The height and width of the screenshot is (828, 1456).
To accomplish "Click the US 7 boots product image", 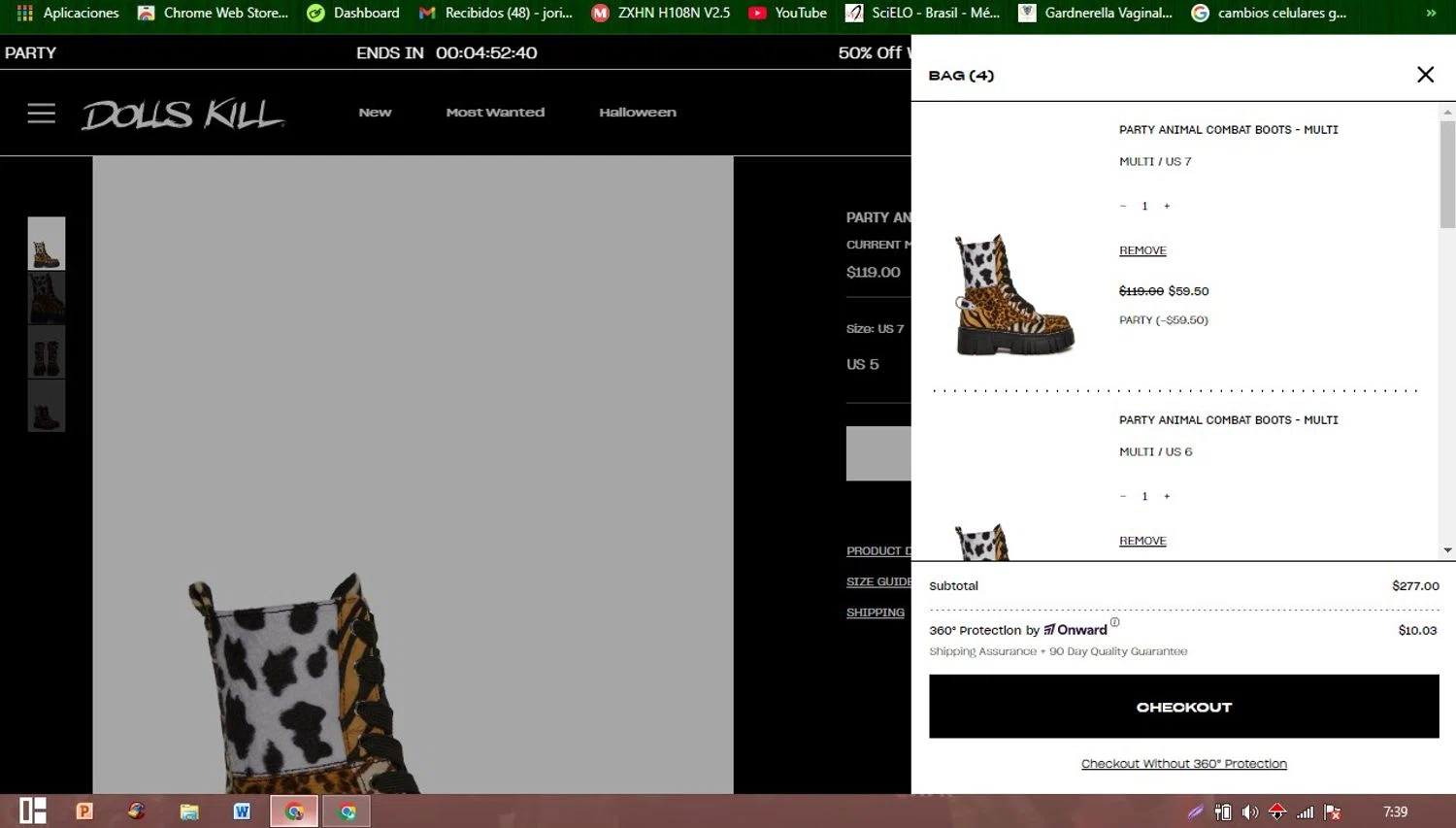I will point(1014,295).
